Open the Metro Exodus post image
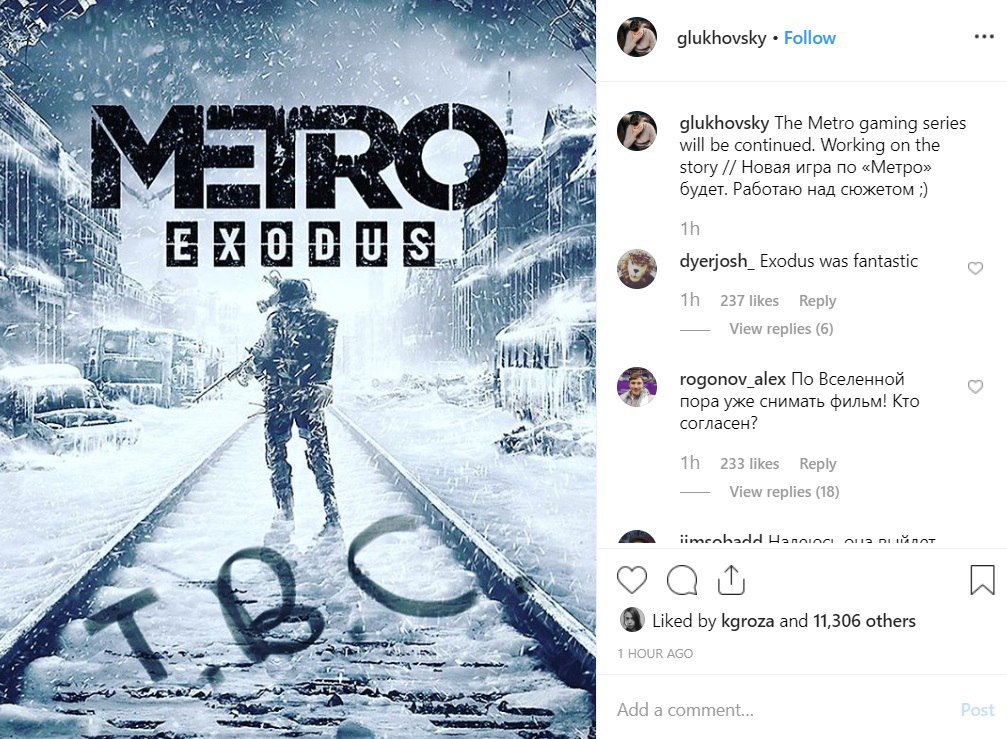The image size is (1007, 739). (298, 369)
